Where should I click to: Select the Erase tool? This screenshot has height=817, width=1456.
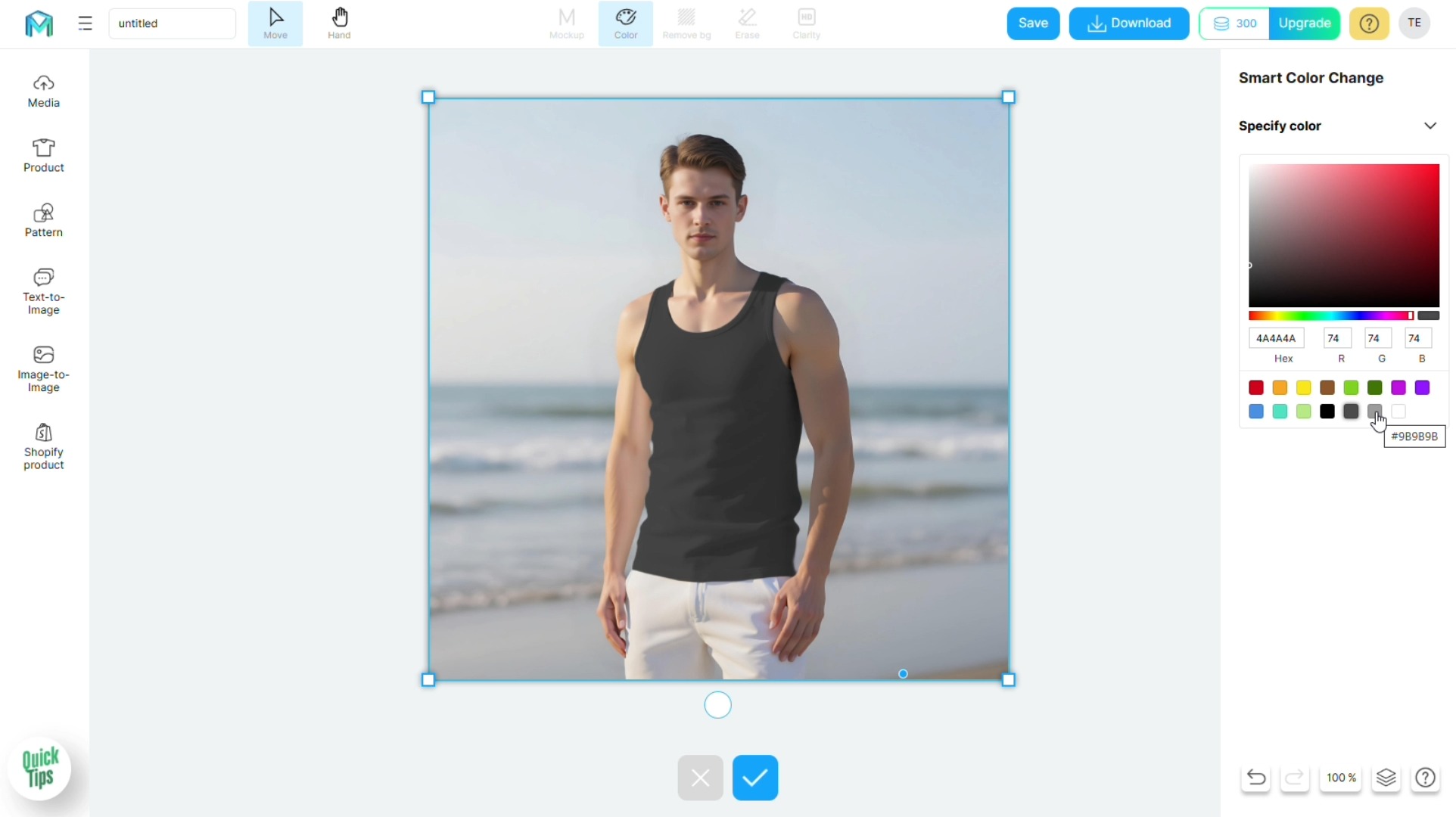(747, 23)
